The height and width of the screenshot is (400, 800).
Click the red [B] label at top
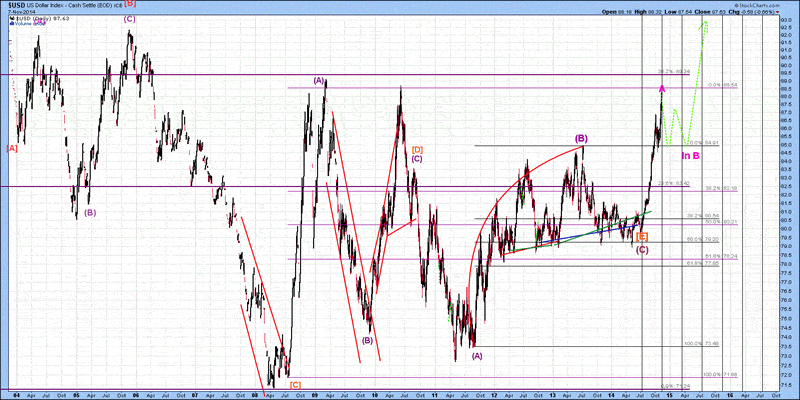tap(130, 5)
